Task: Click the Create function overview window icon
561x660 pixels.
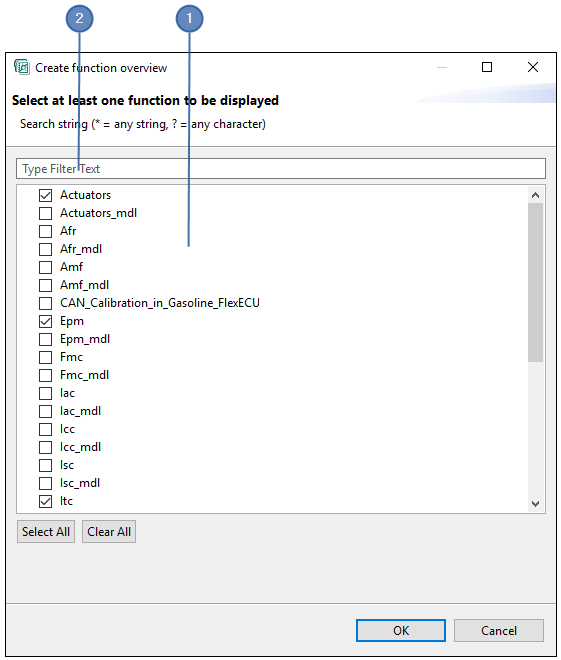Action: [22, 67]
